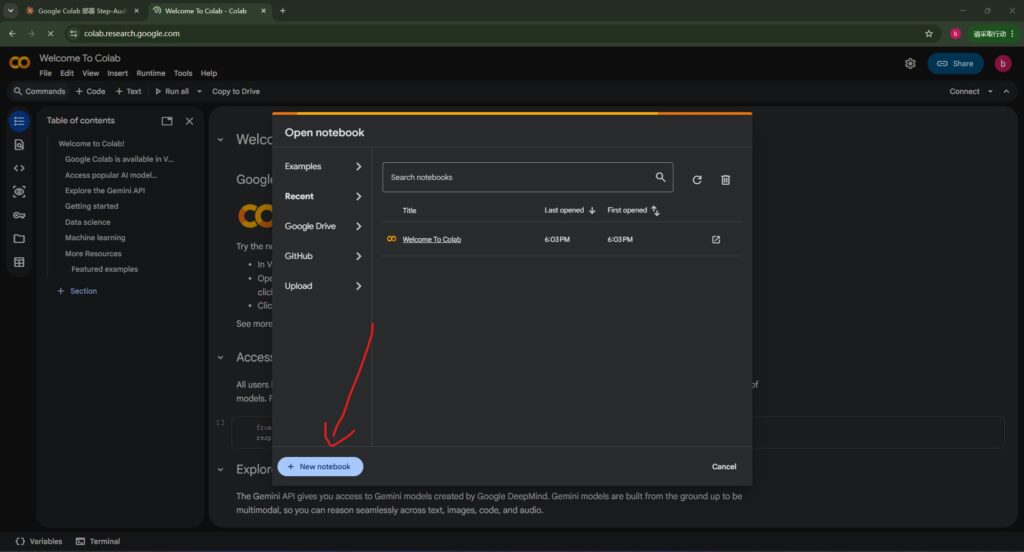
Task: Open the Variable inspector sidebar icon
Action: 19,191
